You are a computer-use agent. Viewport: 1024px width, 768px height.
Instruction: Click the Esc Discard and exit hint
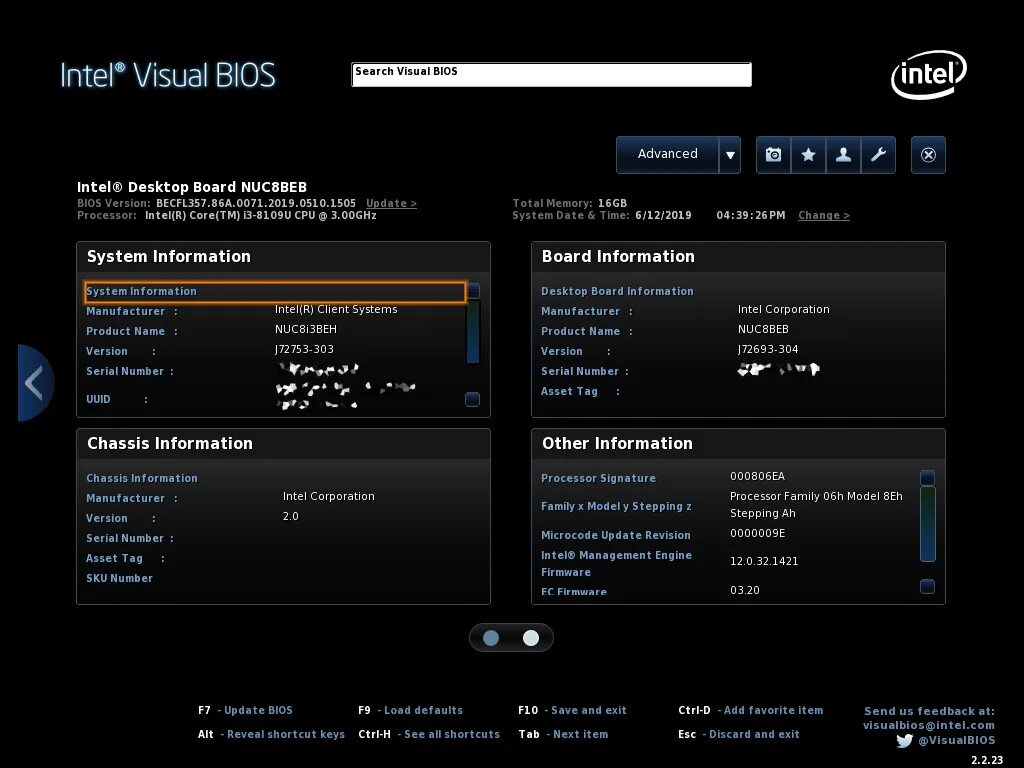[x=739, y=735]
